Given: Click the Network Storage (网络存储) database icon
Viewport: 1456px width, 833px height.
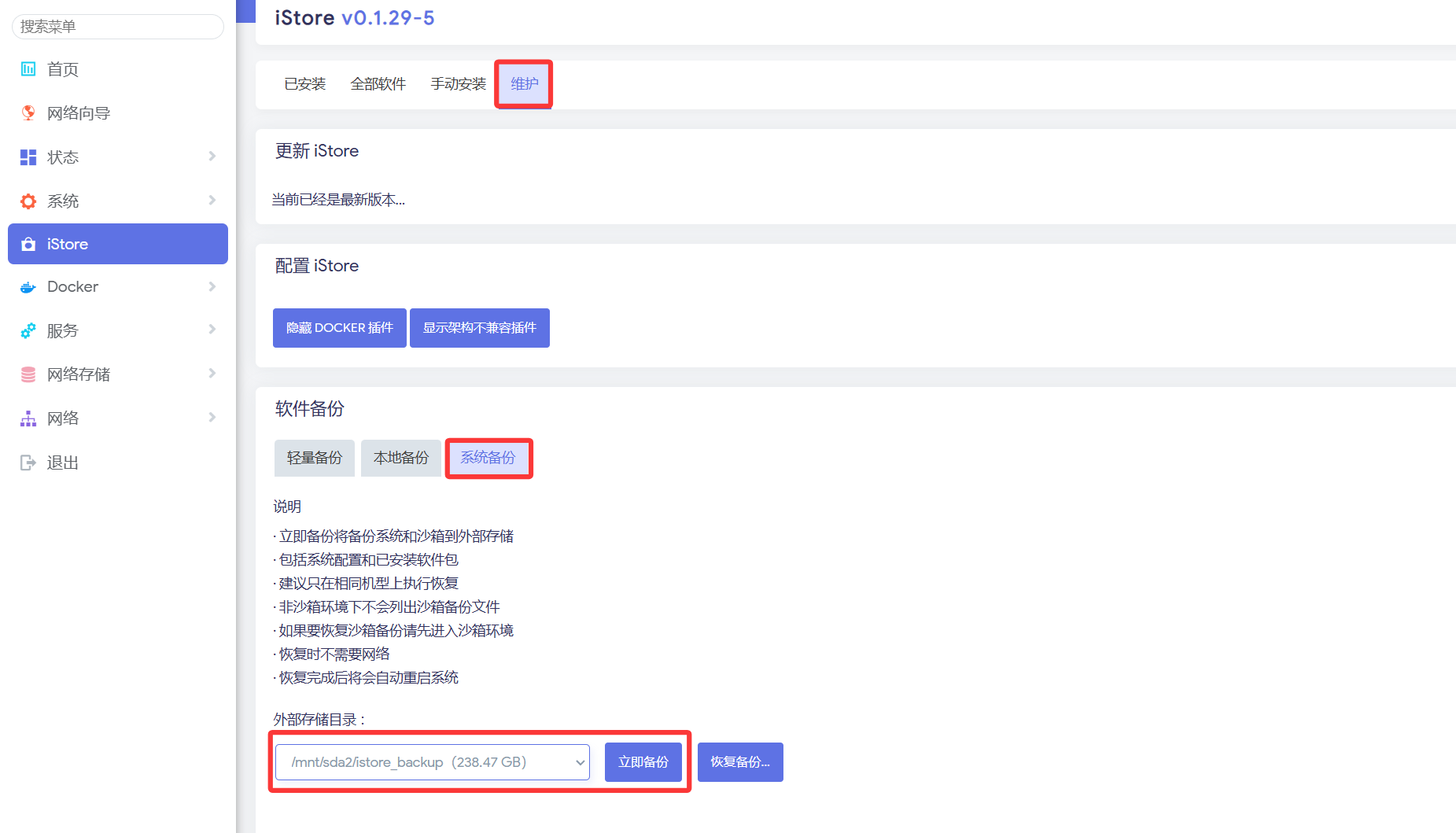Looking at the screenshot, I should [x=28, y=374].
